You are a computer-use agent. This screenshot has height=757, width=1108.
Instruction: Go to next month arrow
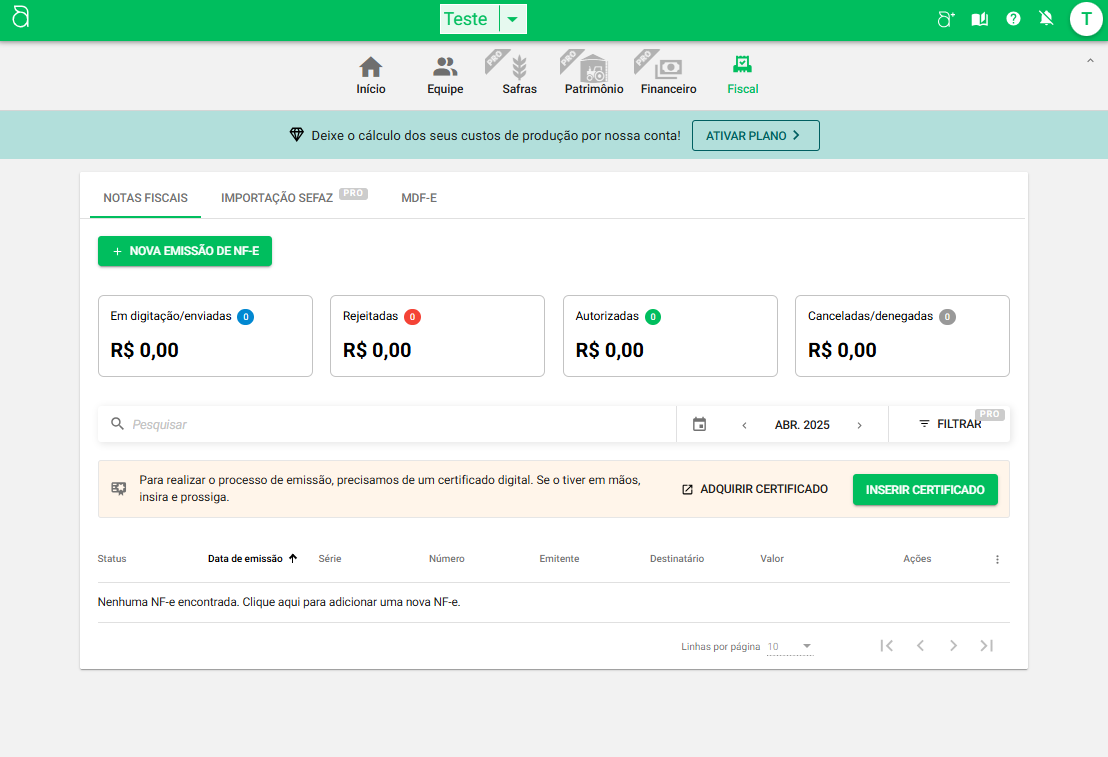[859, 425]
